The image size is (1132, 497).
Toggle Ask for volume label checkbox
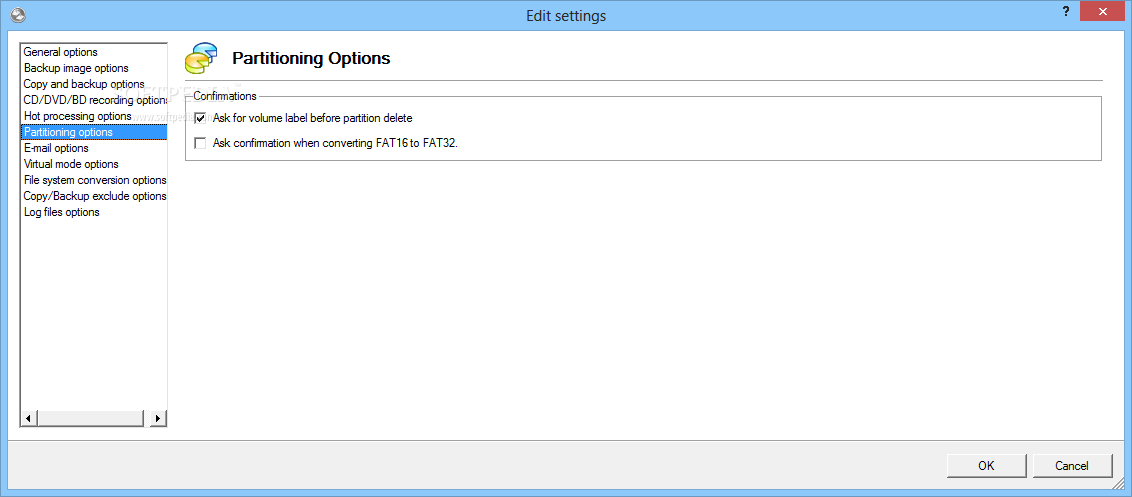click(200, 118)
